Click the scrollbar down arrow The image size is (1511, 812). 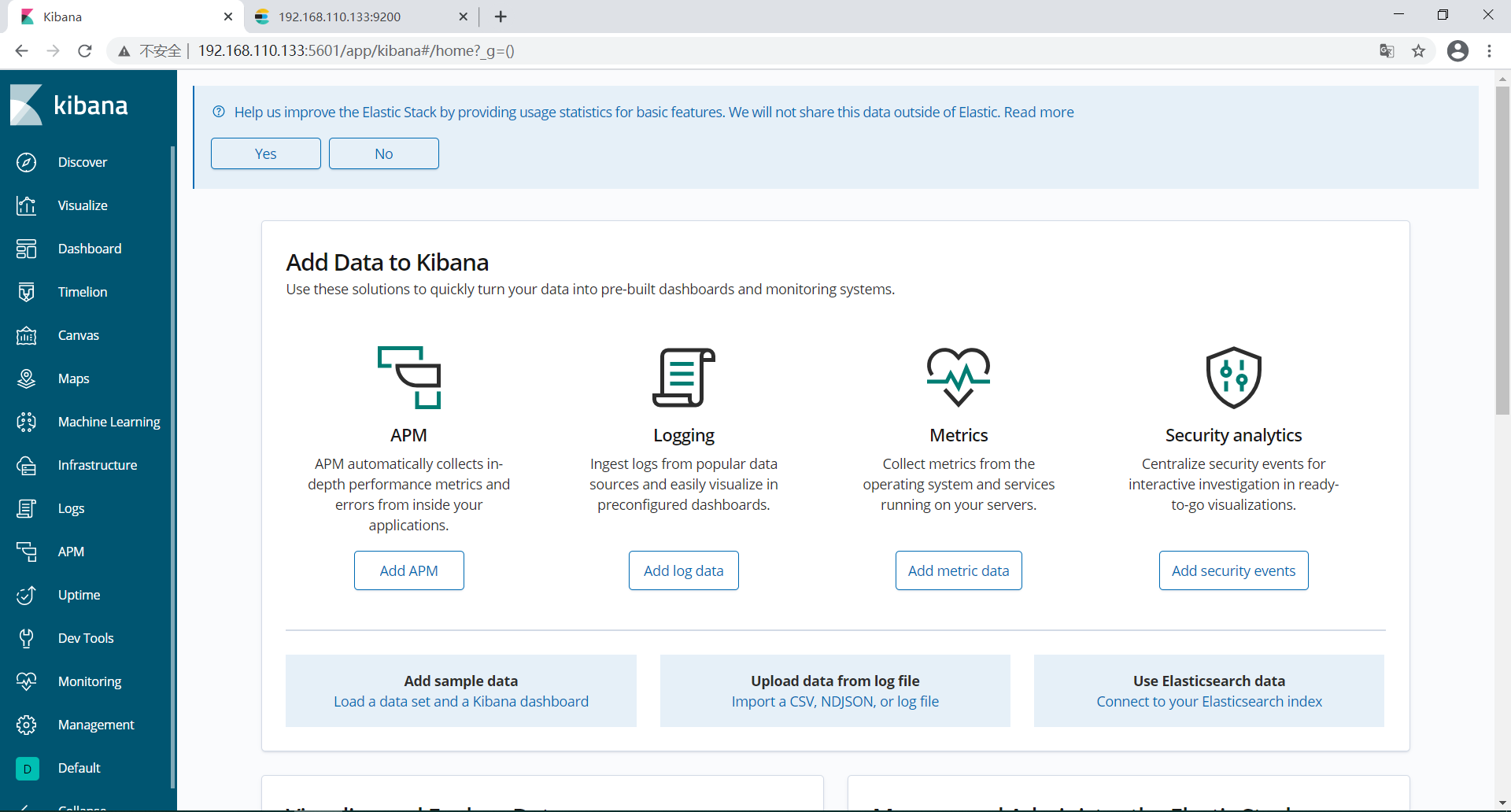[1502, 803]
